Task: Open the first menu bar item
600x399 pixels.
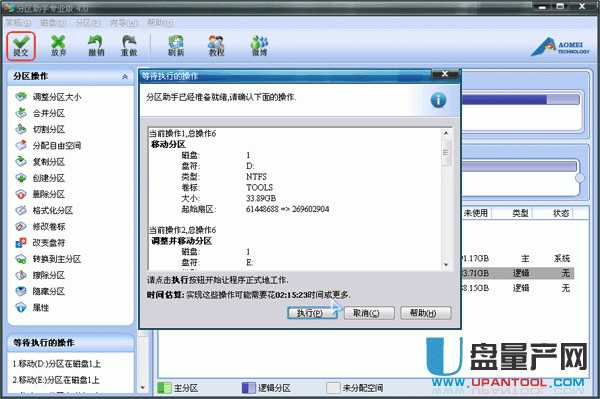Action: click(x=18, y=23)
